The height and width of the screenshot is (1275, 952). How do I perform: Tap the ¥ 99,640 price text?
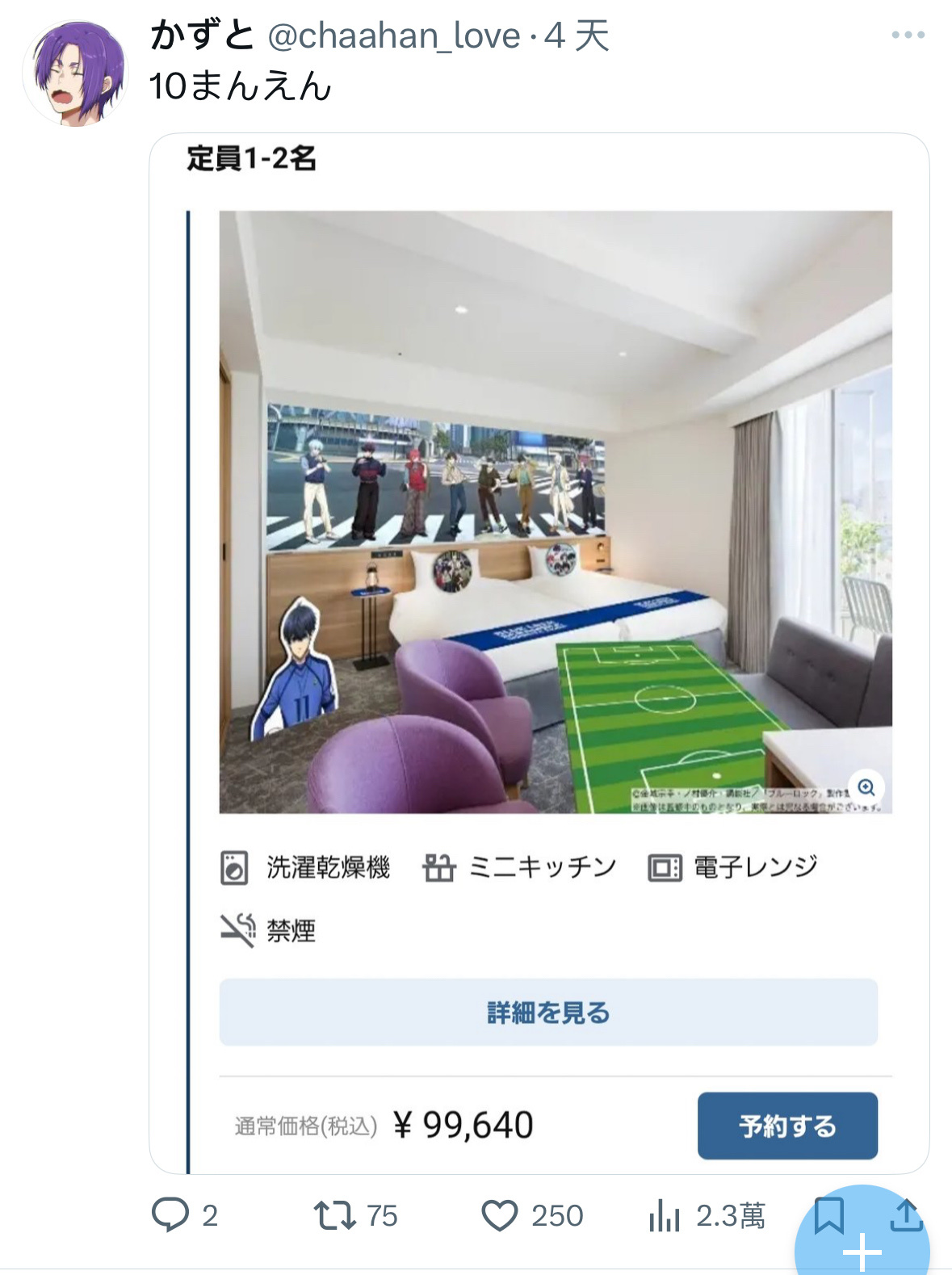(463, 1125)
